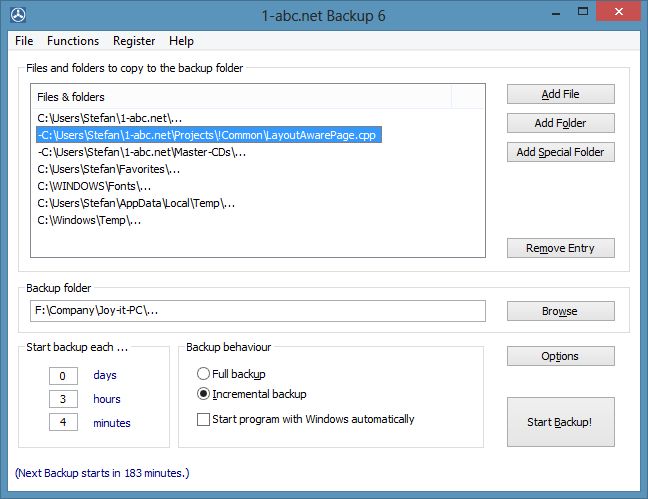Click the minutes input field
Screen dimensions: 648x499
(x=63, y=422)
